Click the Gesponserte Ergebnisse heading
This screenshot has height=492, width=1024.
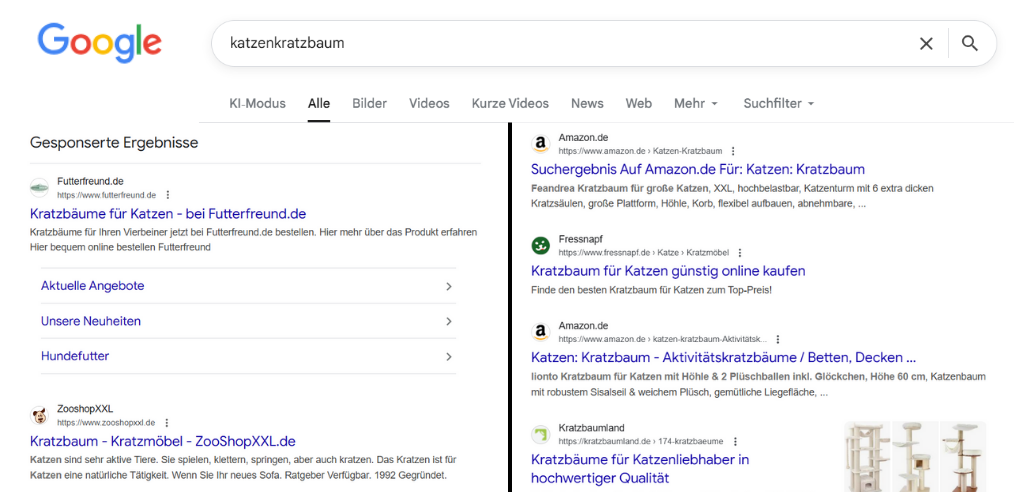(x=114, y=142)
